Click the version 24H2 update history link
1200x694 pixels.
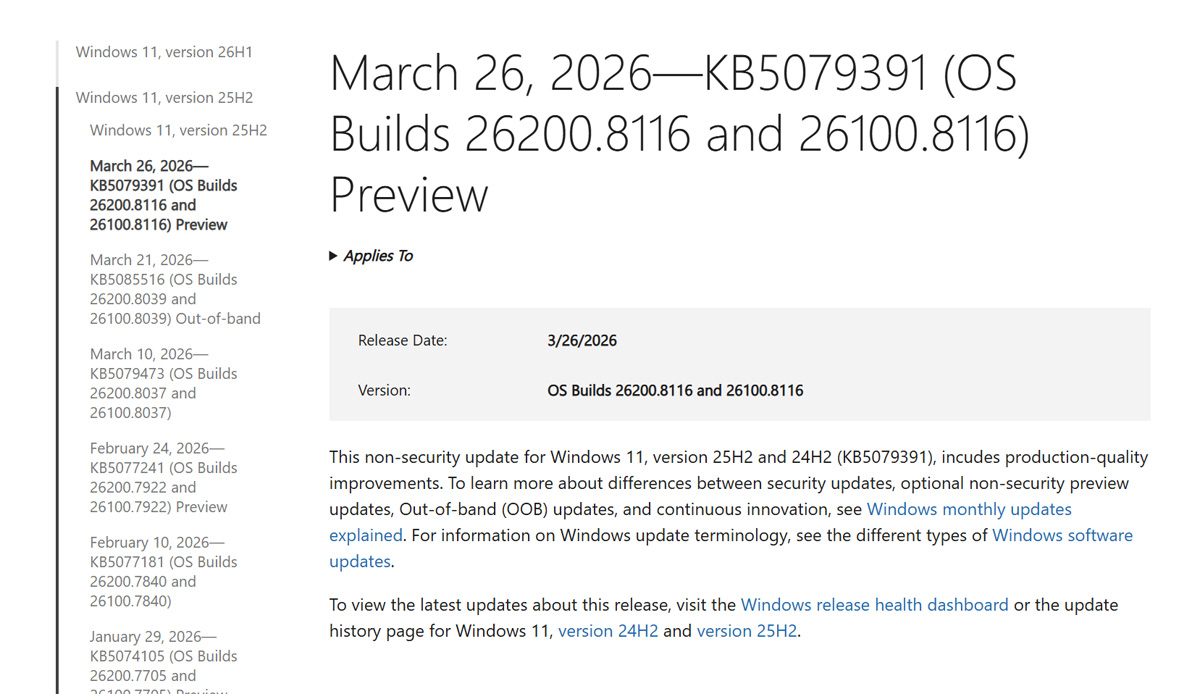pyautogui.click(x=608, y=631)
